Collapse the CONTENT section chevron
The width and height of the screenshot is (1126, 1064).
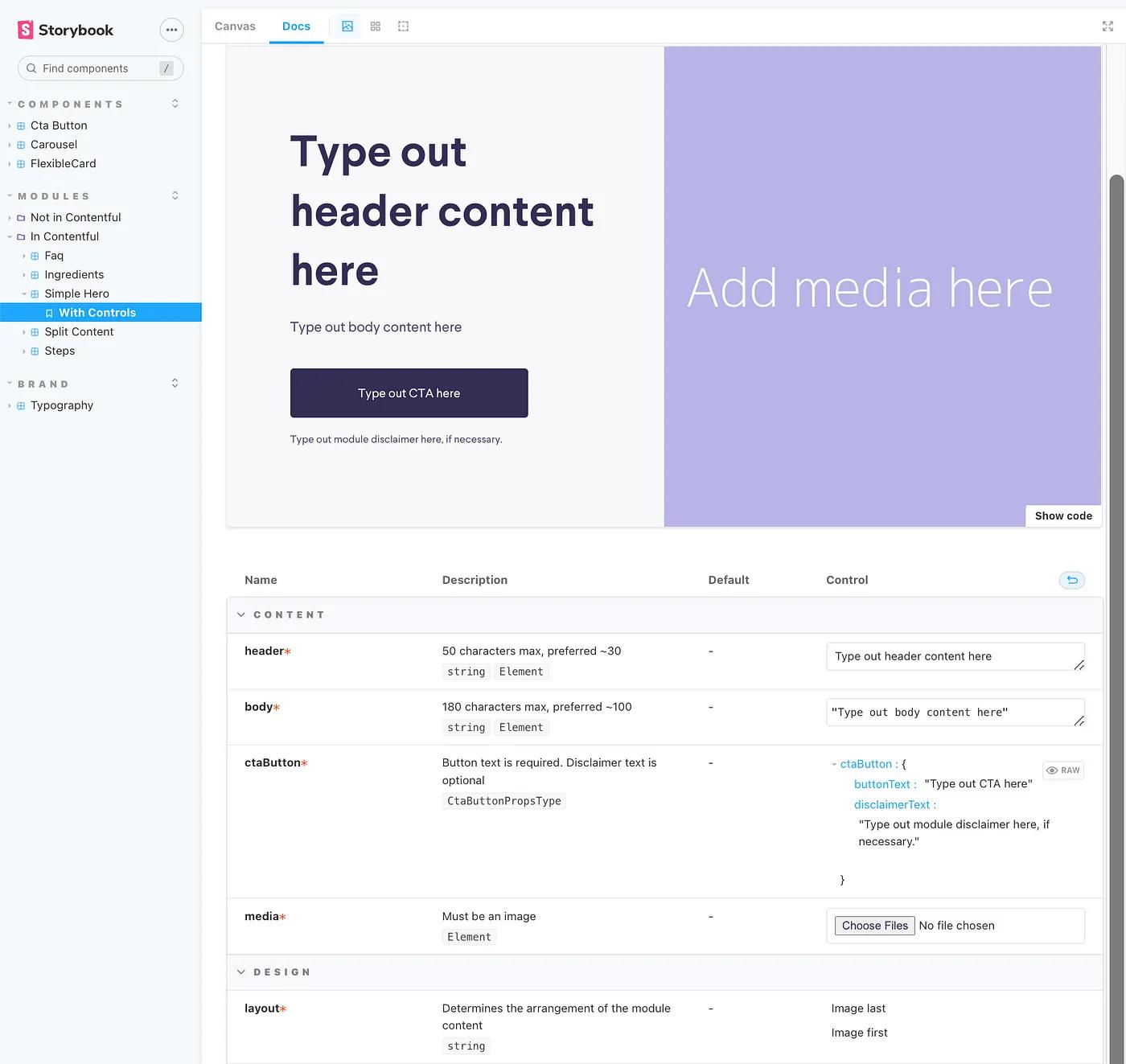[x=240, y=614]
